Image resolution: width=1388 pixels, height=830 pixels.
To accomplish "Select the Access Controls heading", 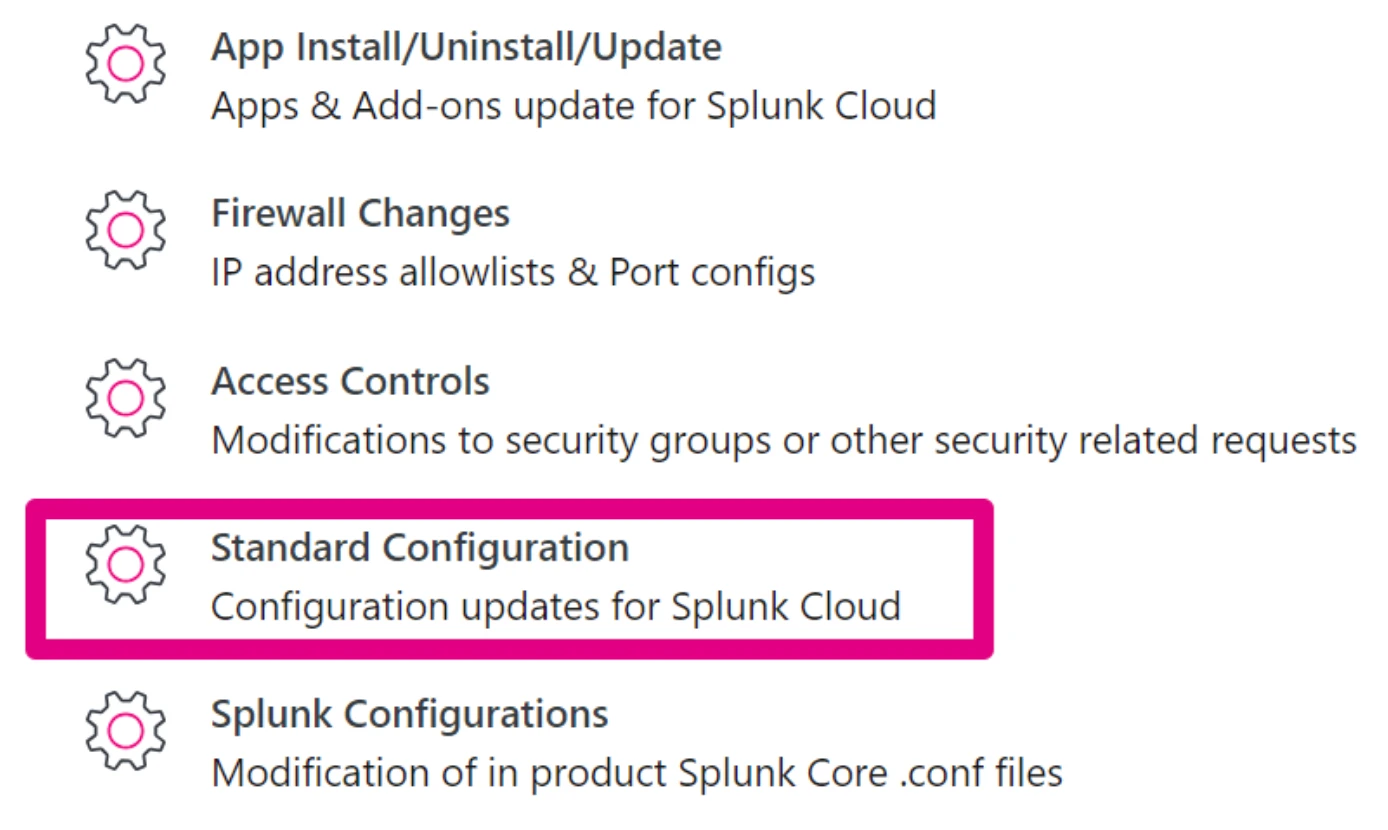I will (x=350, y=381).
